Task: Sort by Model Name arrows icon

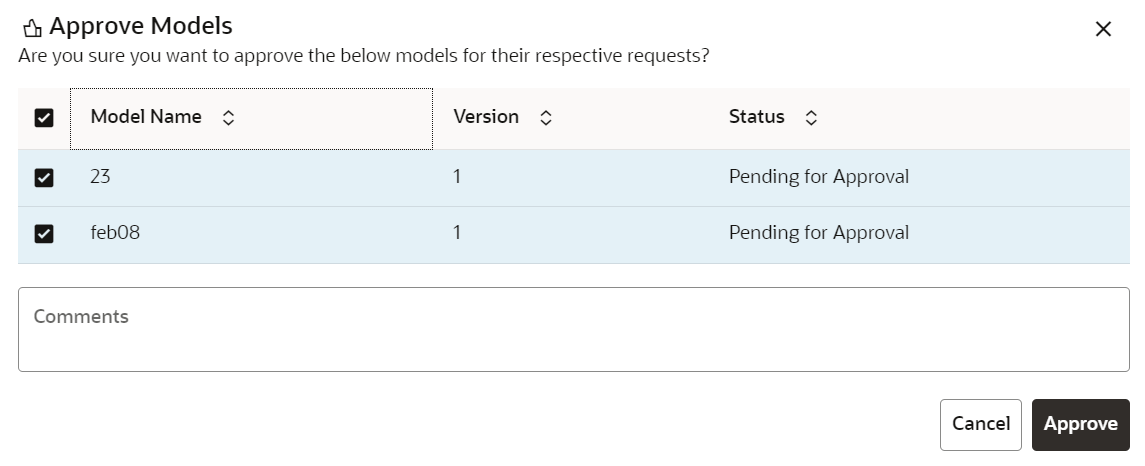Action: pyautogui.click(x=229, y=118)
